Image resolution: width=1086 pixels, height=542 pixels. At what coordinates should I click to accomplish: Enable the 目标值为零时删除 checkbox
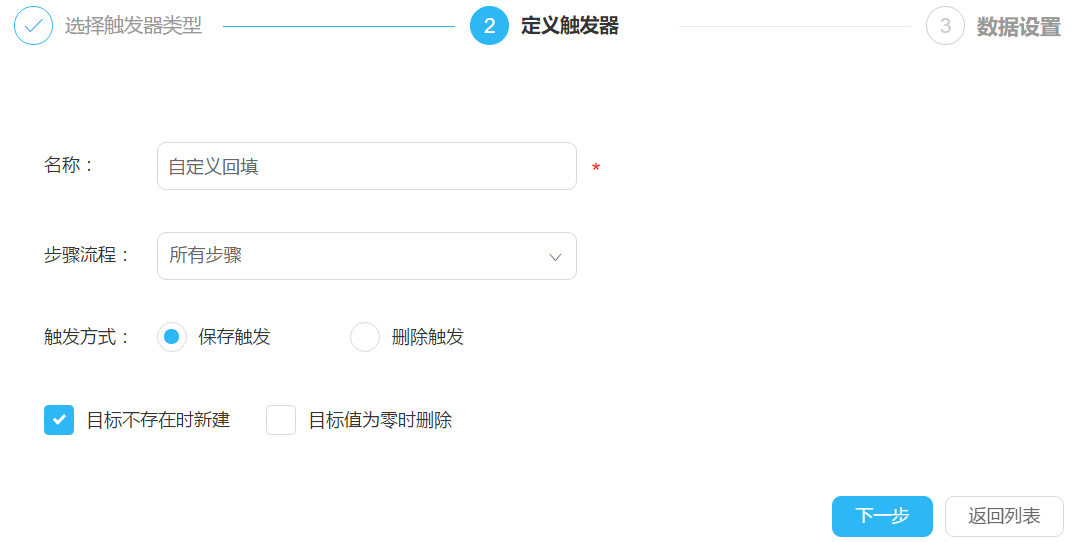tap(281, 420)
